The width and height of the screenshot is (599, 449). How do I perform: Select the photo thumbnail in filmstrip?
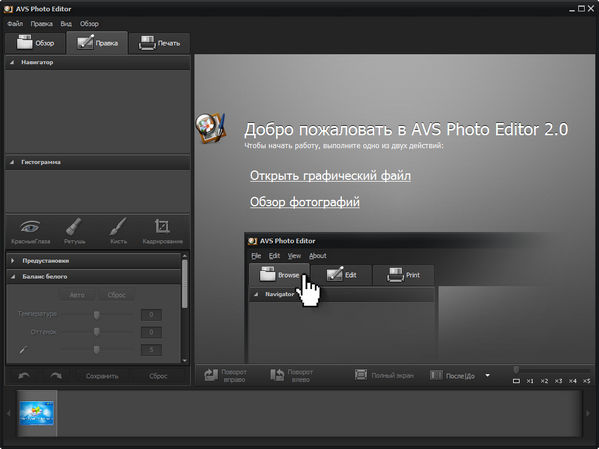[x=37, y=413]
